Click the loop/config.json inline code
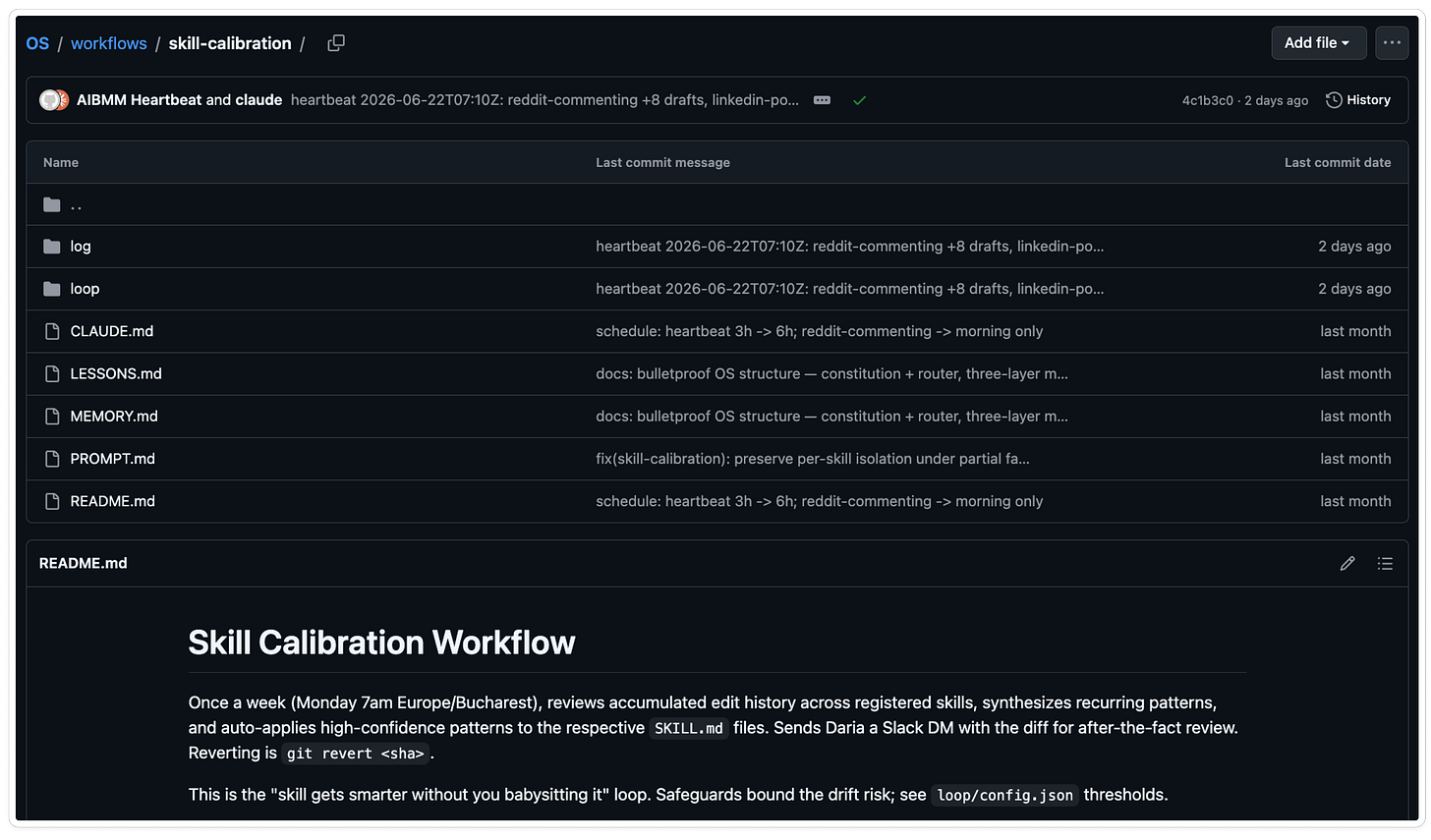Image resolution: width=1431 pixels, height=840 pixels. 1005,795
